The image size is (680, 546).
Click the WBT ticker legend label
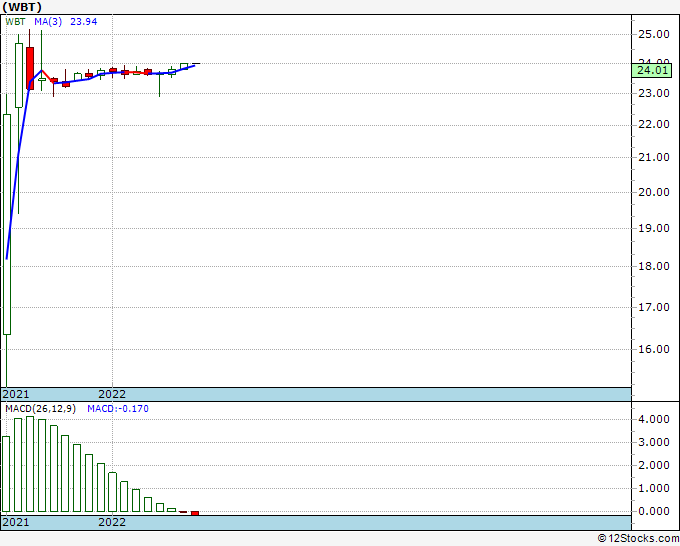[15, 22]
